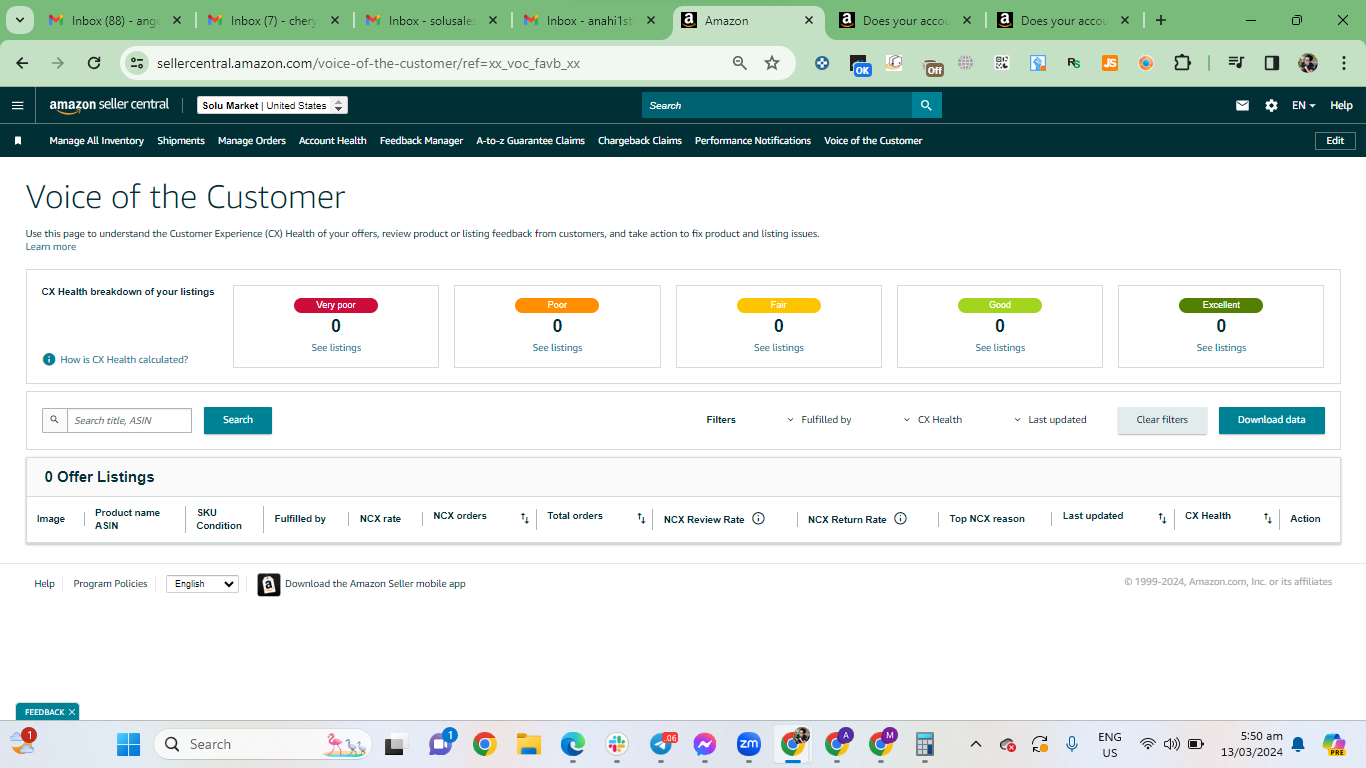
Task: Expand the CX Health filter
Action: coord(933,420)
